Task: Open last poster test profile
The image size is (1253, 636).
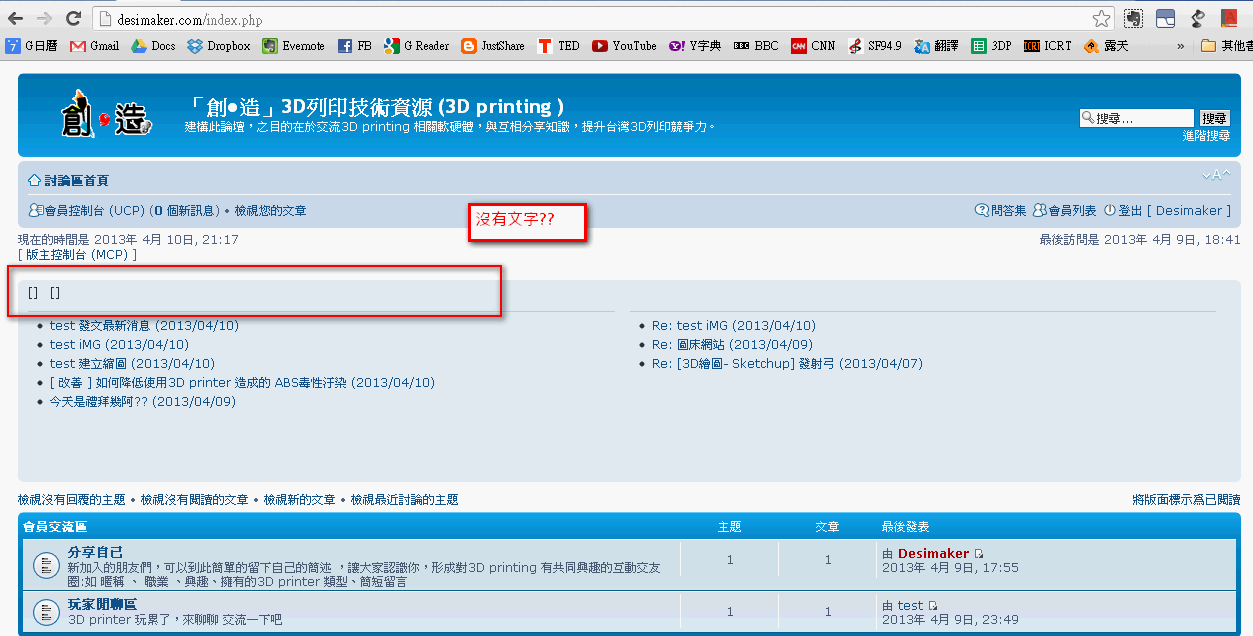Action: tap(910, 605)
